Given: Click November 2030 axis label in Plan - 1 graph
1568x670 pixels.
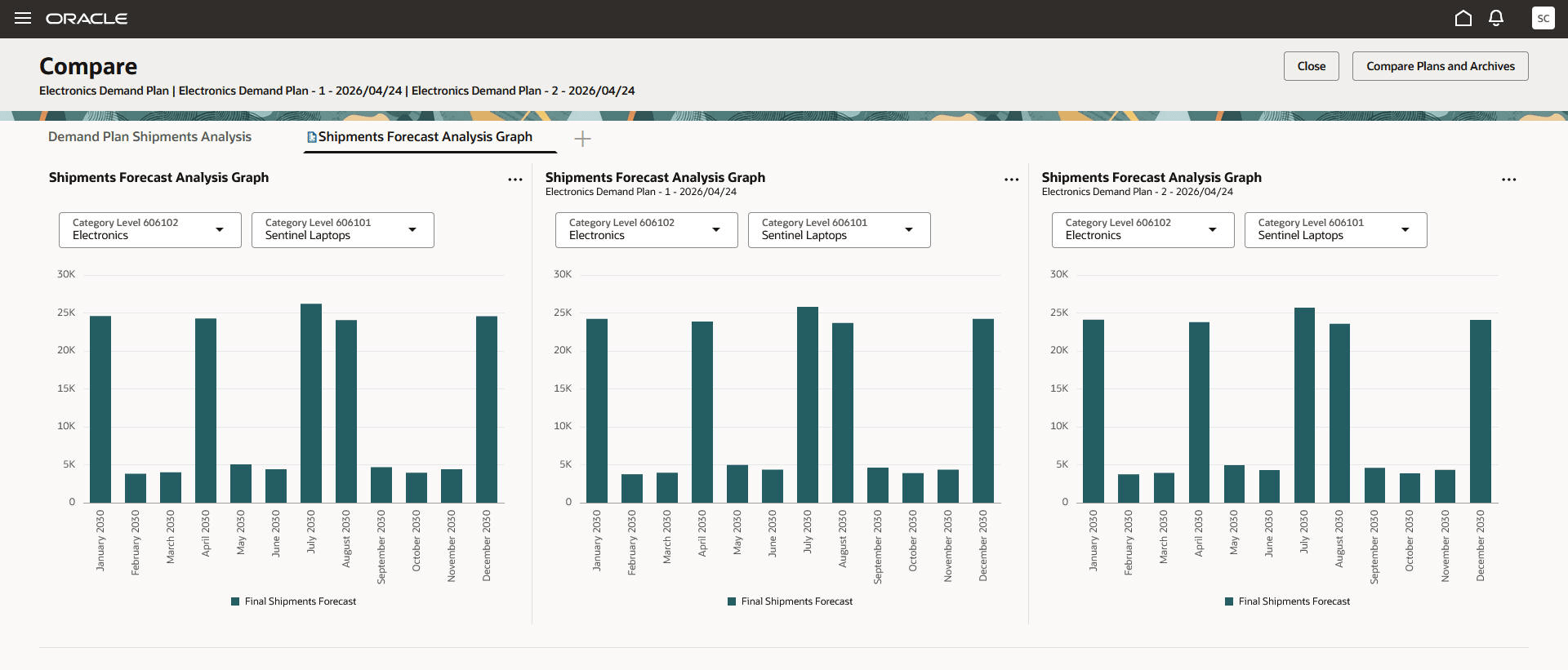Looking at the screenshot, I should [948, 547].
